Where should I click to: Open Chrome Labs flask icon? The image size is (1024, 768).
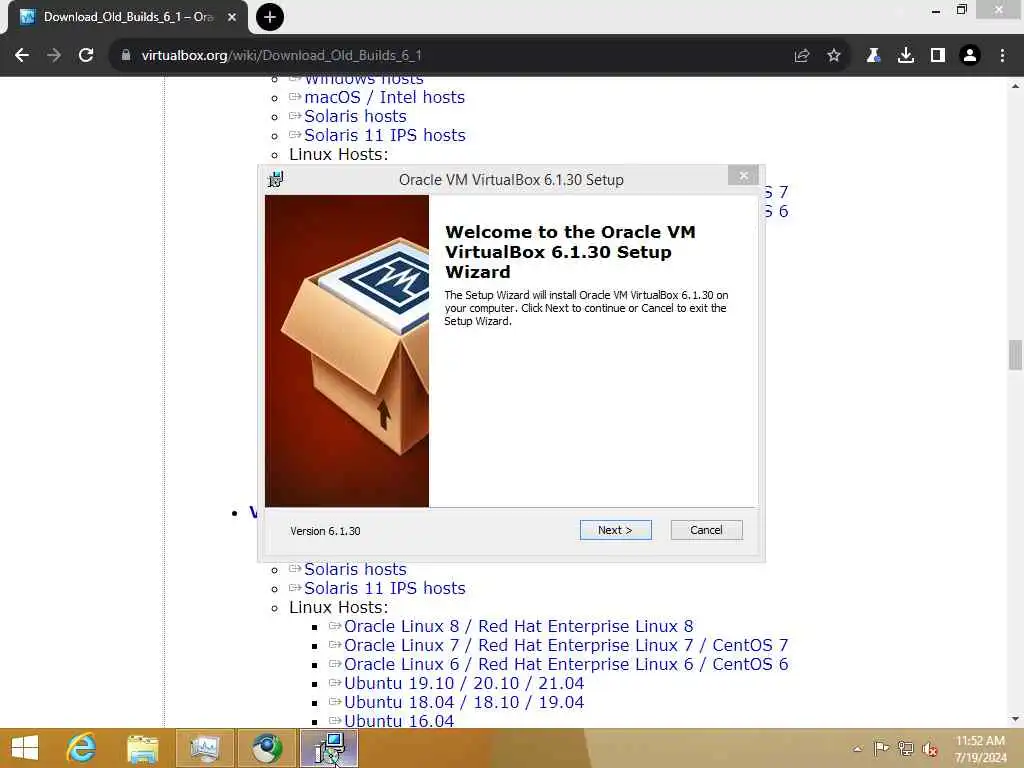[873, 56]
